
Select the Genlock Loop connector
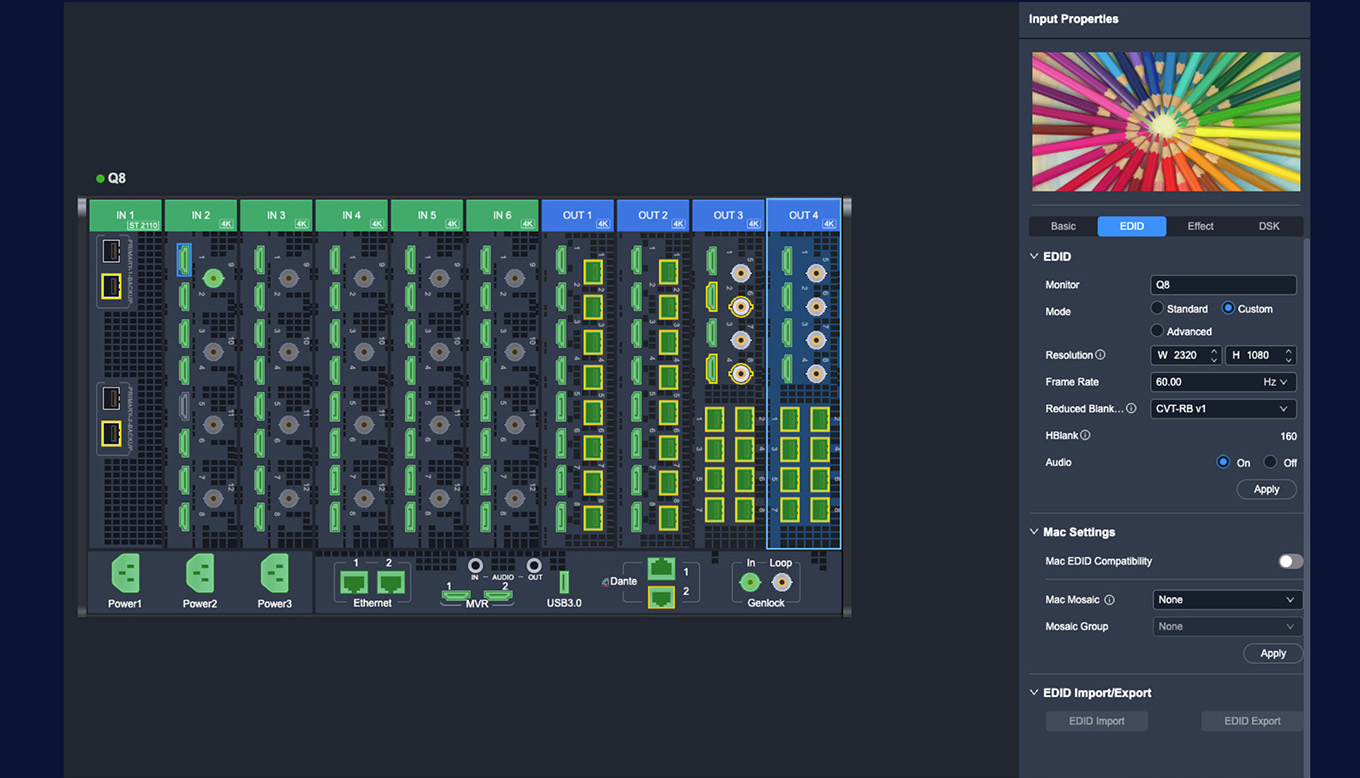(781, 582)
